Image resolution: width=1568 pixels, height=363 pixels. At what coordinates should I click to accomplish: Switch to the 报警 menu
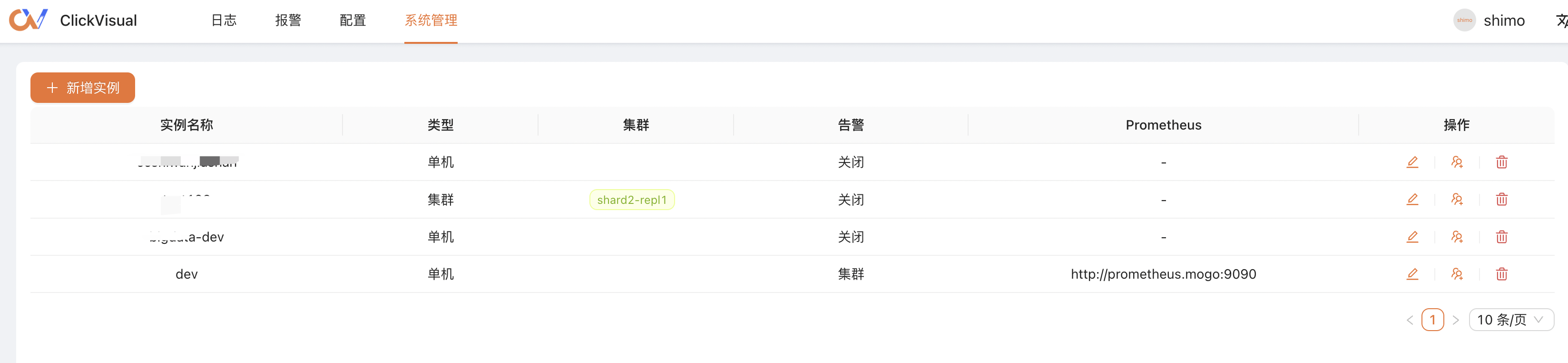(x=288, y=20)
